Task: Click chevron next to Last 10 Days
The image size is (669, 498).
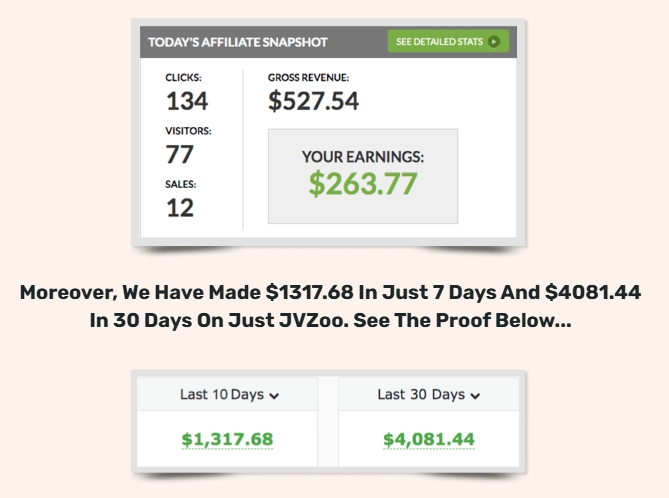Action: click(274, 396)
